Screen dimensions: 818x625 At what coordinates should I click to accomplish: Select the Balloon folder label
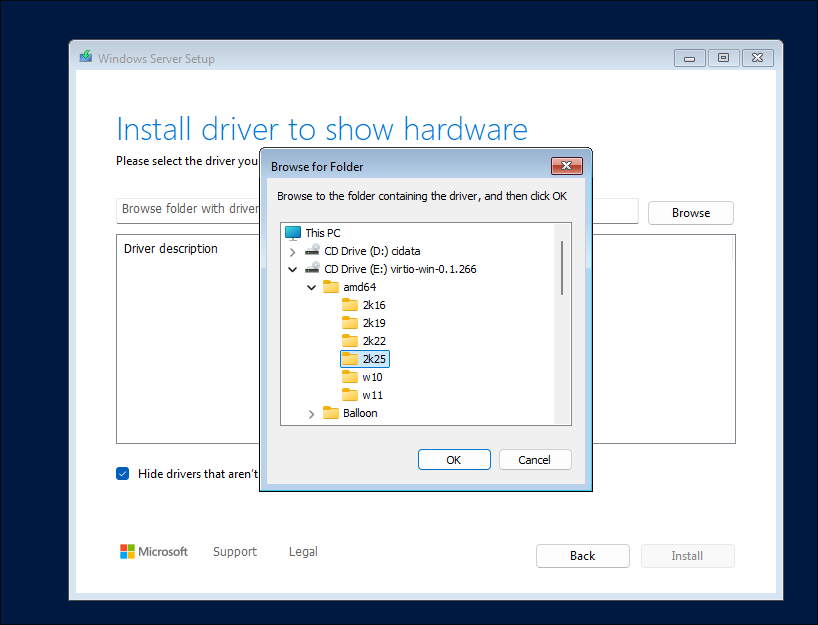pyautogui.click(x=360, y=413)
